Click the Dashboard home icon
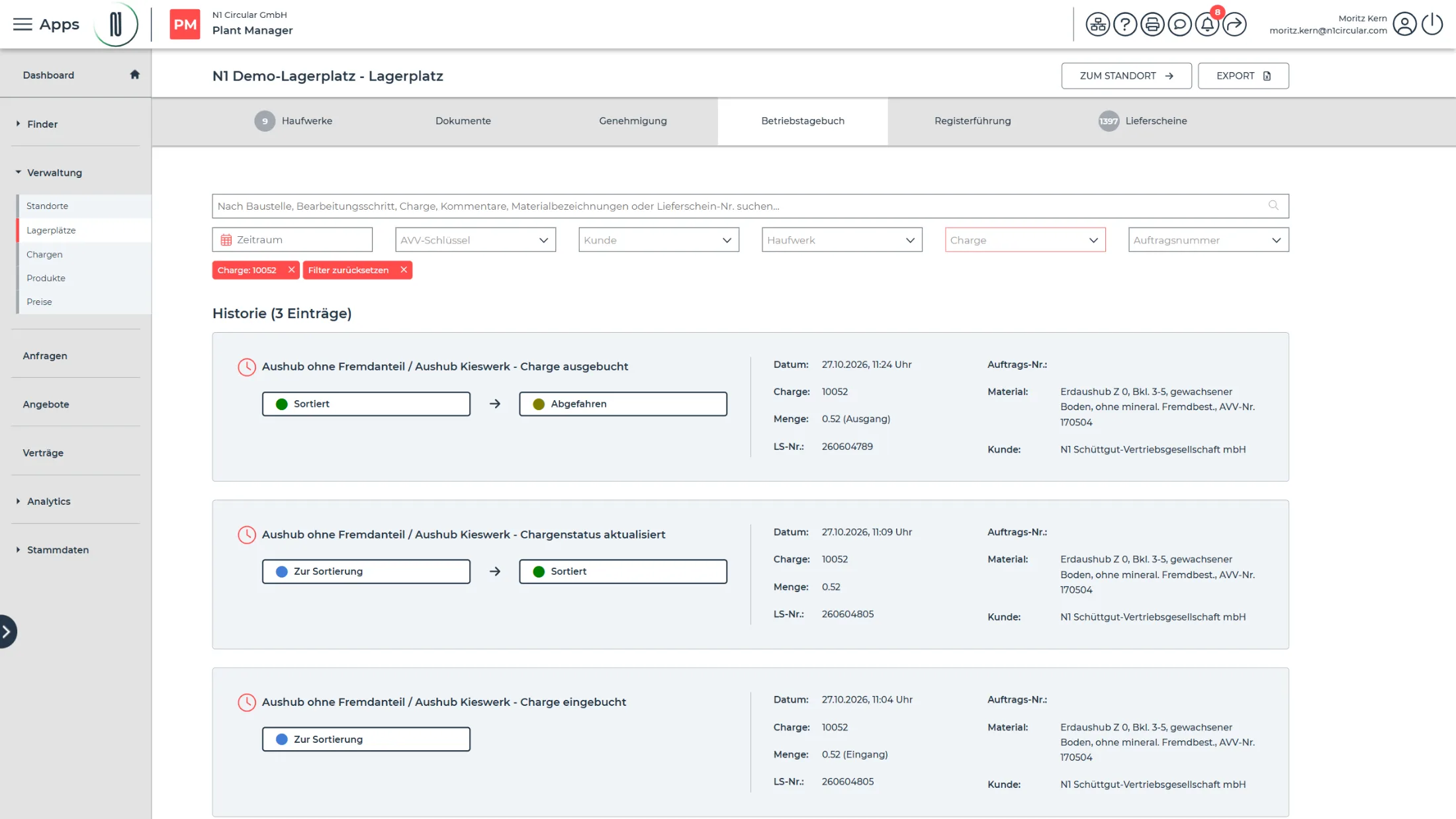This screenshot has width=1456, height=819. (135, 75)
